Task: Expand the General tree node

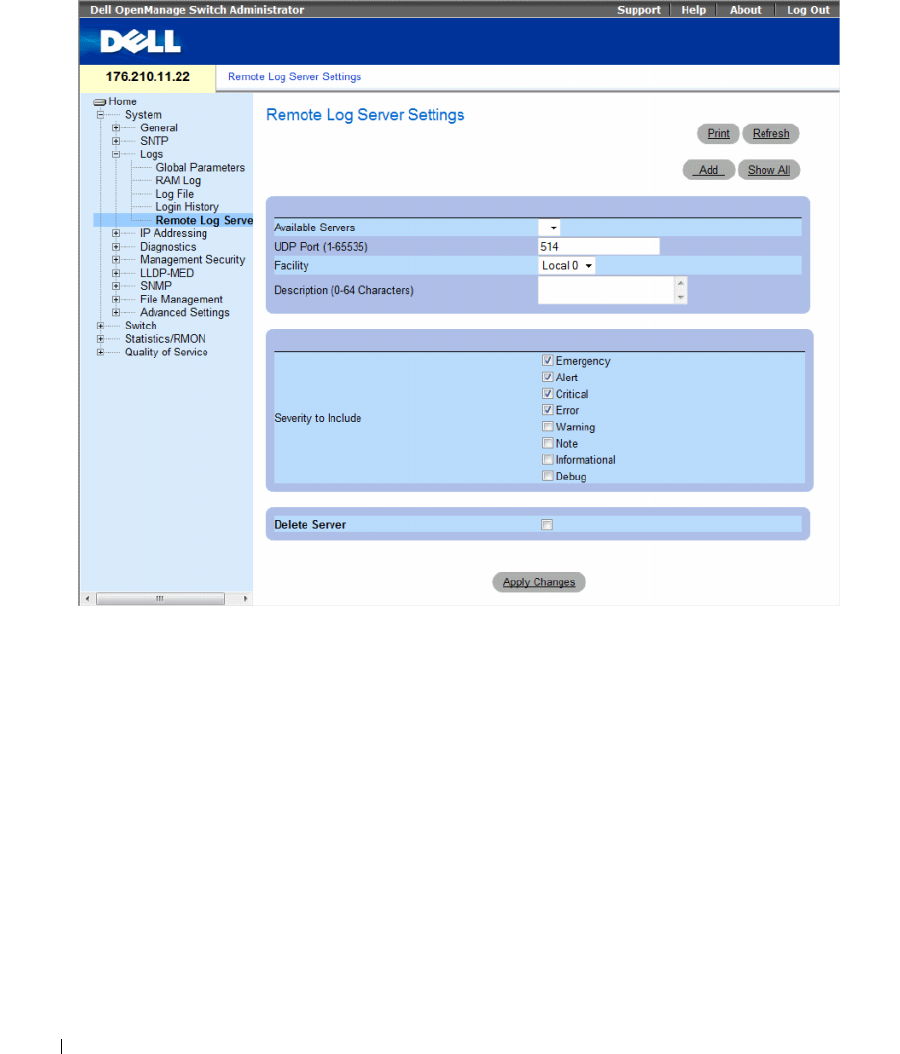Action: (116, 128)
